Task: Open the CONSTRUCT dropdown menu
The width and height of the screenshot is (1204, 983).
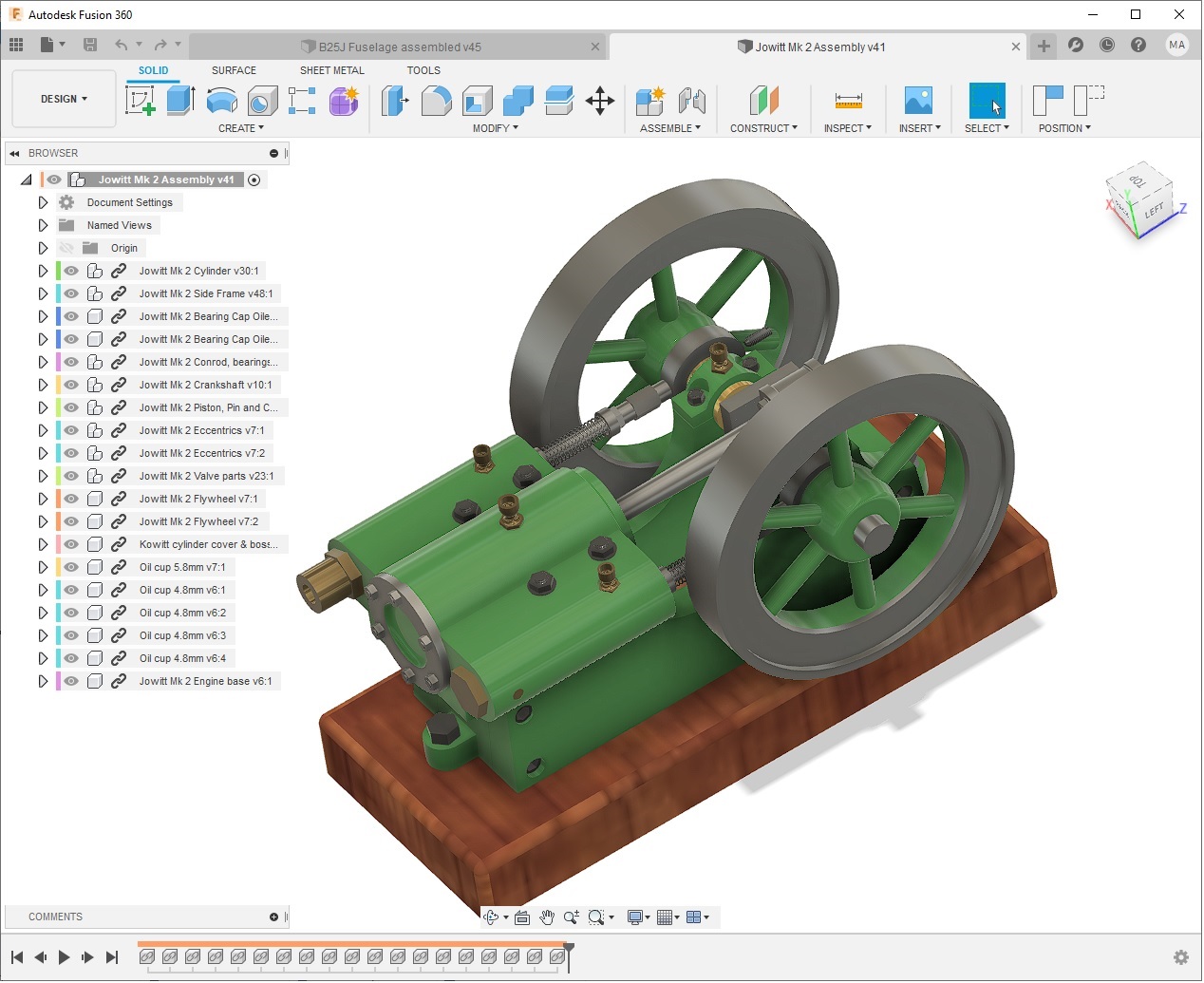Action: (x=763, y=128)
